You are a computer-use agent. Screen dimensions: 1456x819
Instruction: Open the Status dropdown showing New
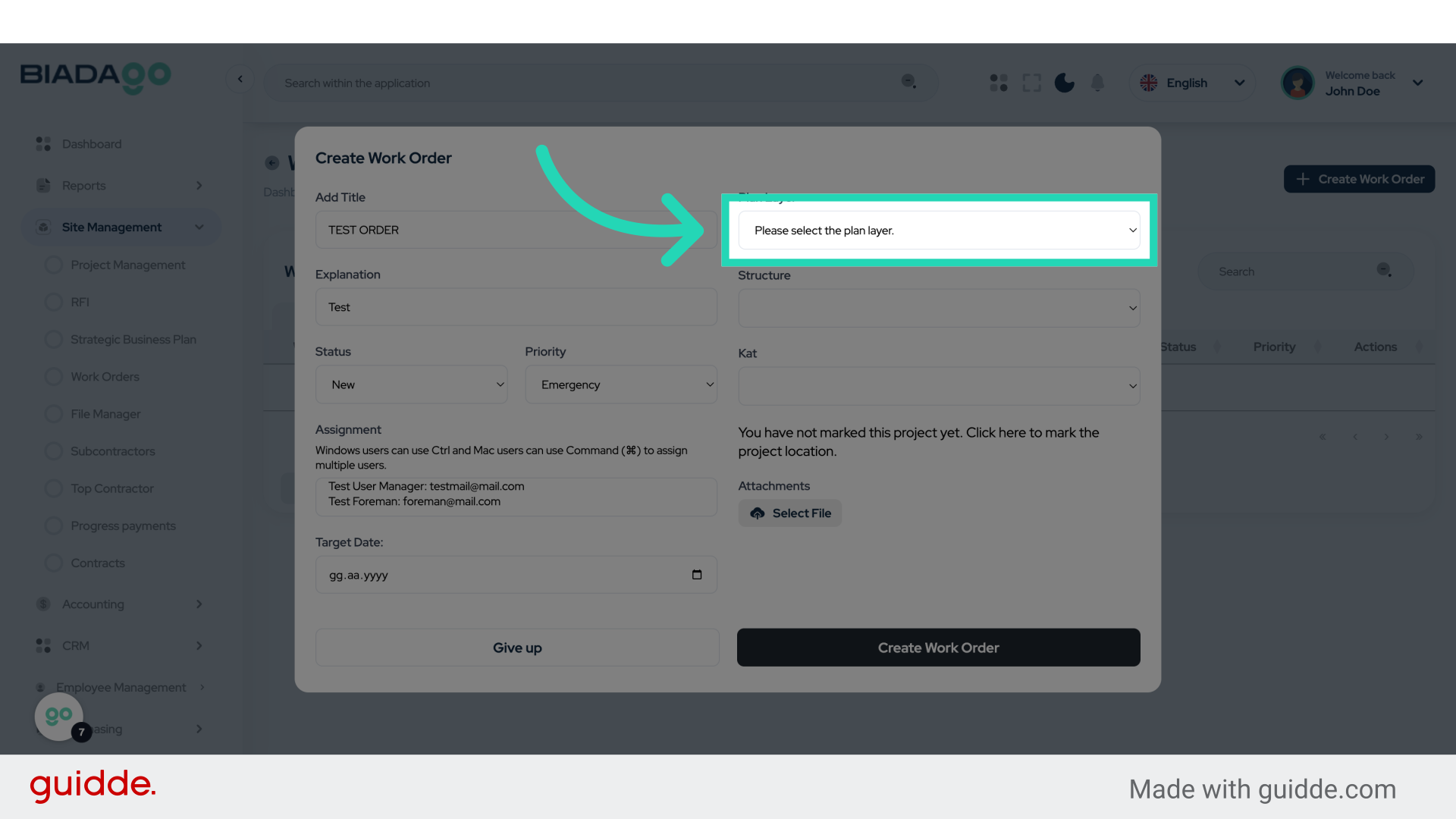[x=412, y=384]
